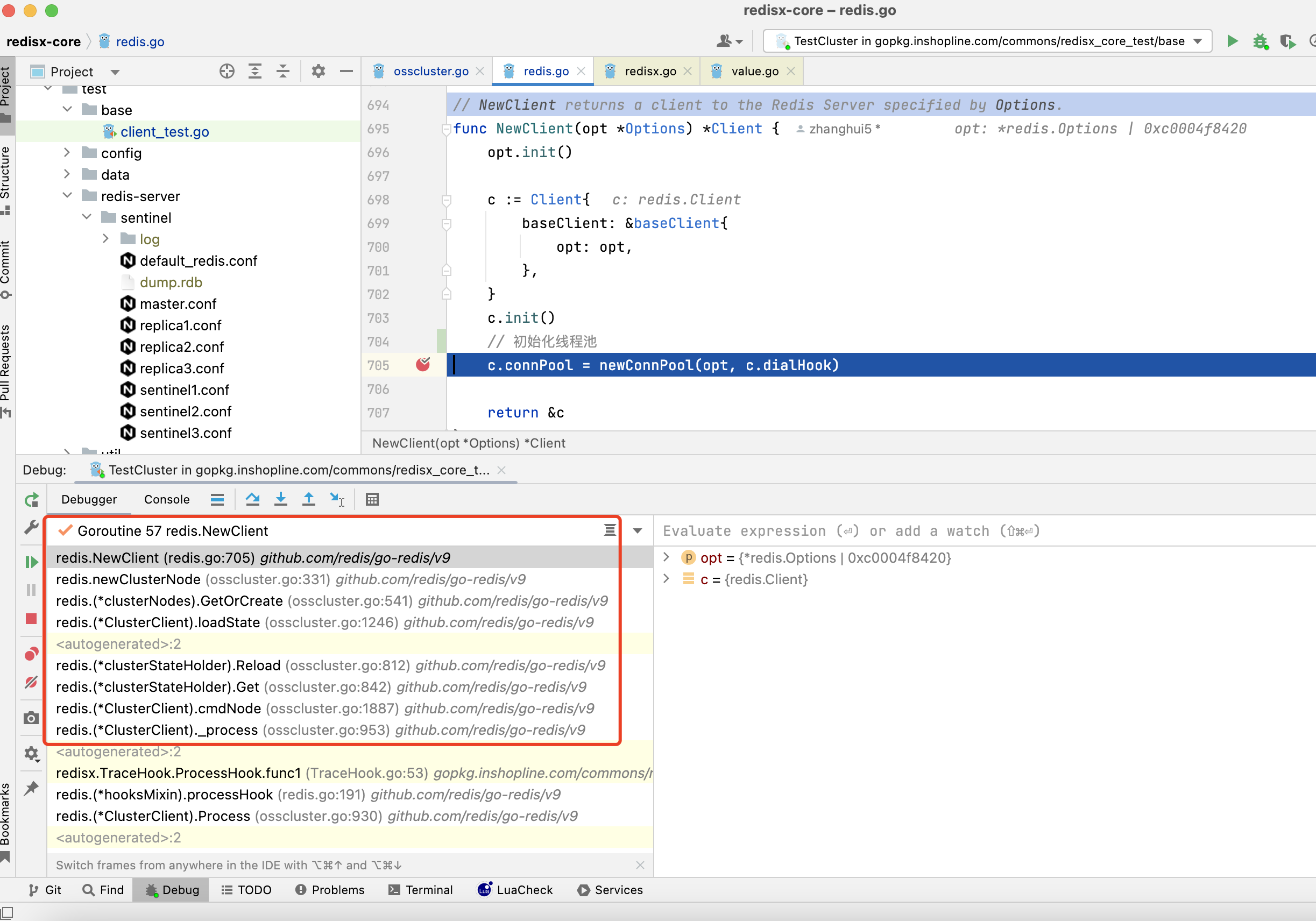
Task: Select the Debugger tab
Action: coord(89,500)
